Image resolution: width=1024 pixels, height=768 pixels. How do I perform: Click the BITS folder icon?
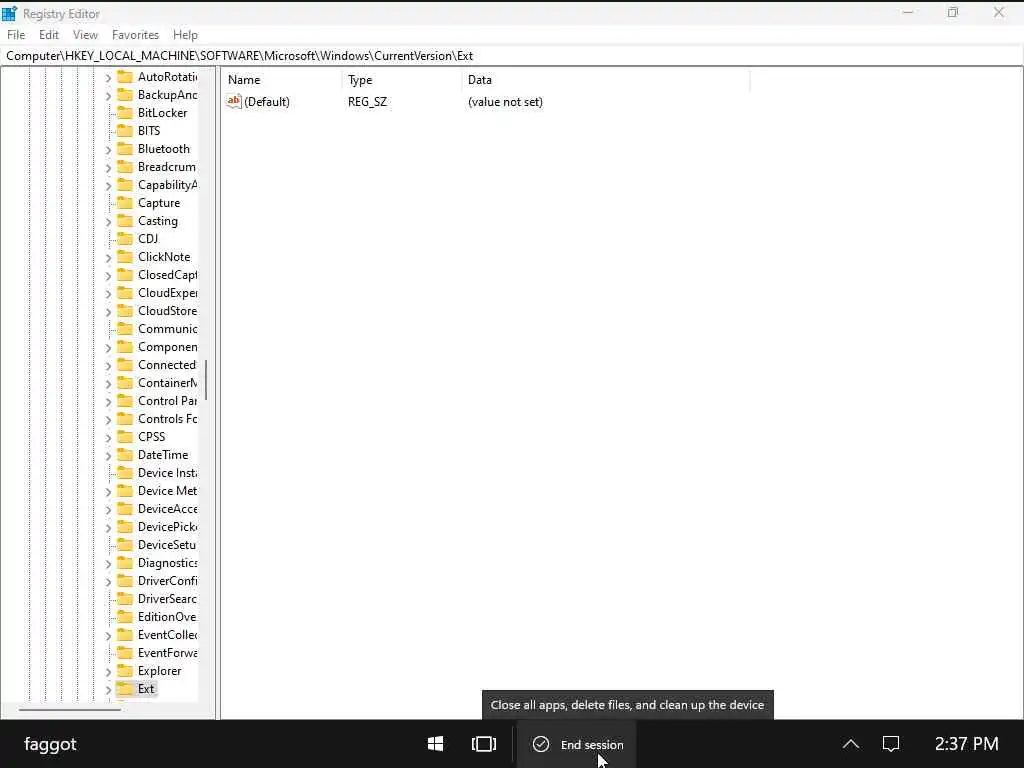(125, 131)
